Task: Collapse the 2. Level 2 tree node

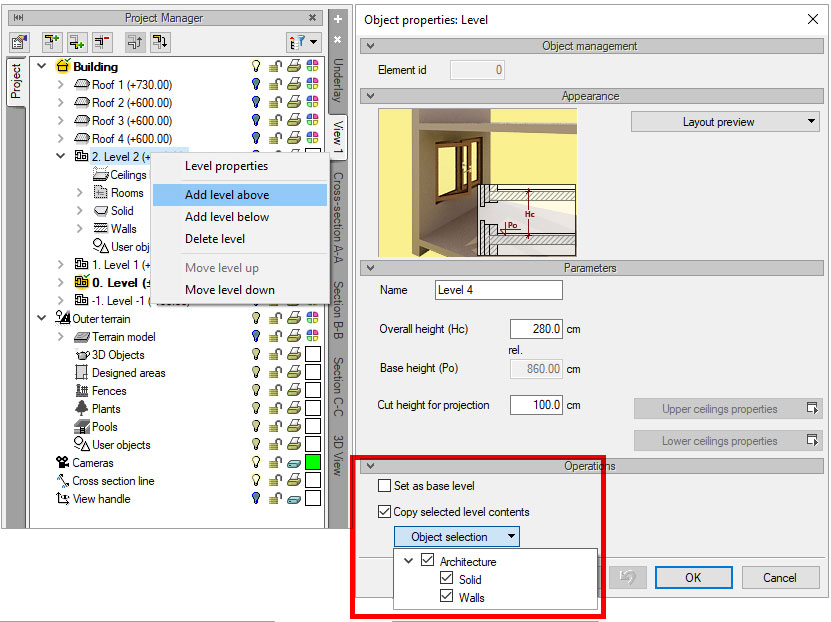Action: point(60,156)
